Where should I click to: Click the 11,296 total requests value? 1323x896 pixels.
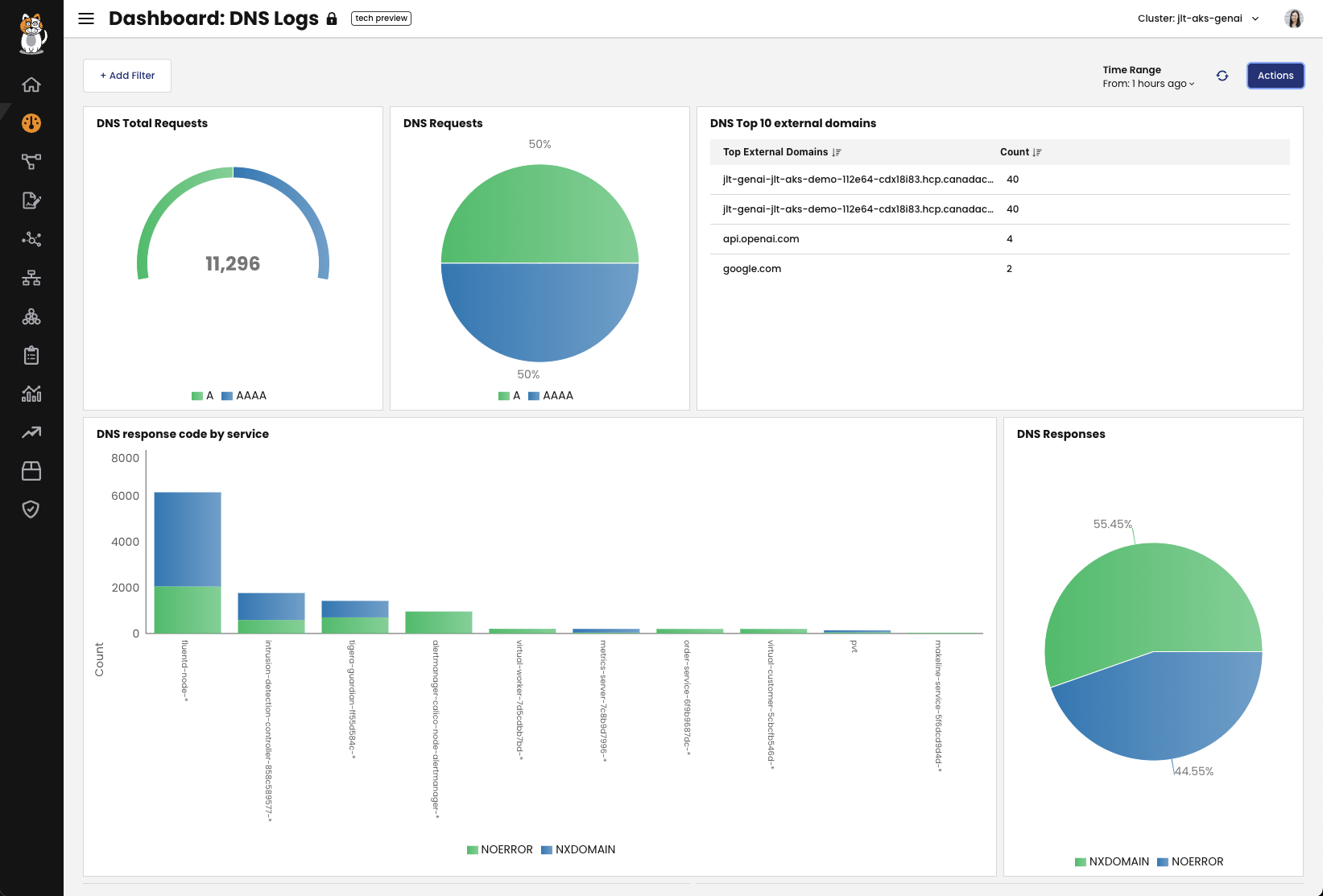pyautogui.click(x=233, y=264)
